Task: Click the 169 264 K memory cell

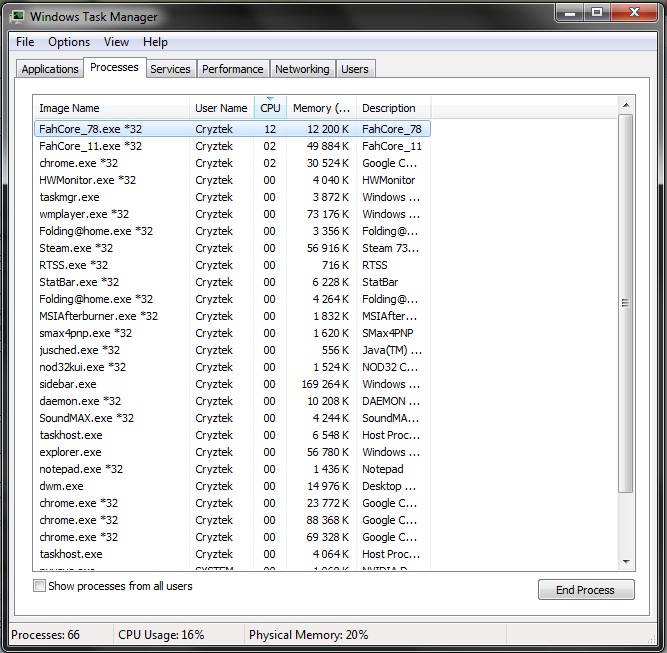Action: point(325,384)
